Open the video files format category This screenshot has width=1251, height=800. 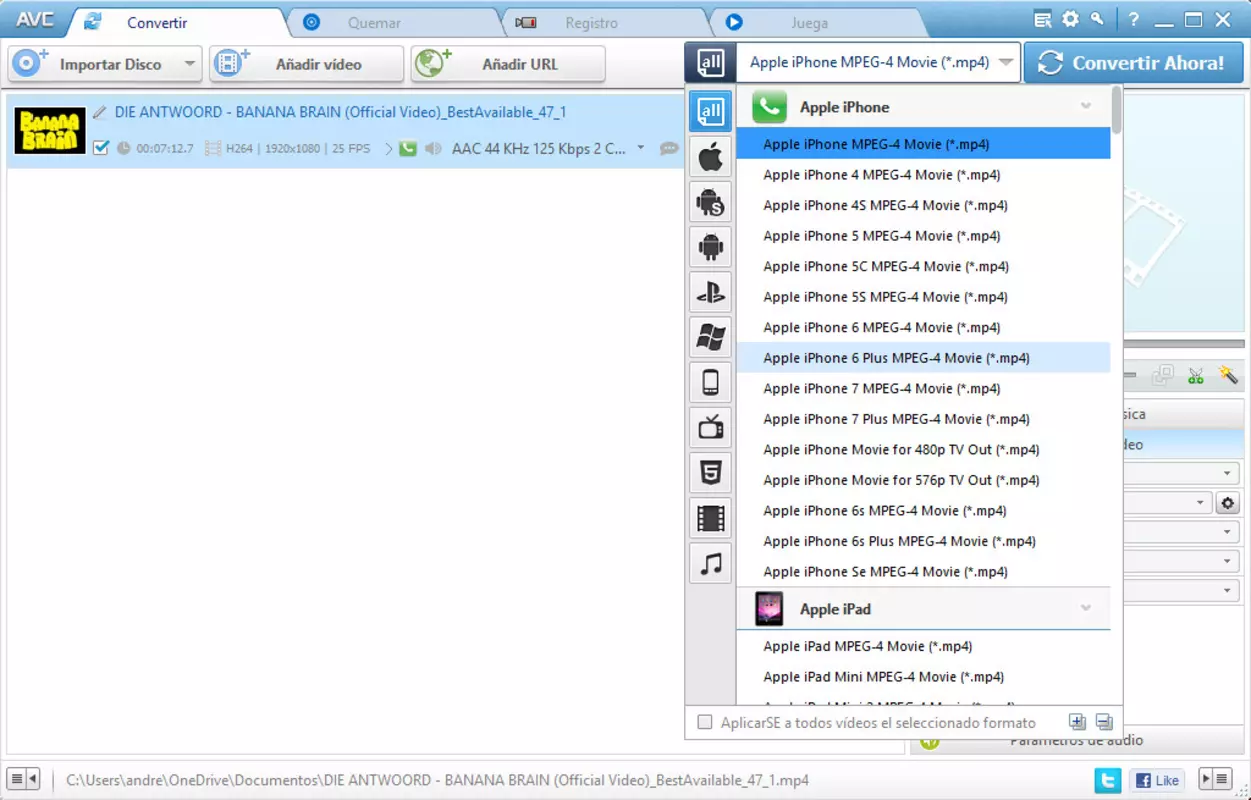pos(711,518)
